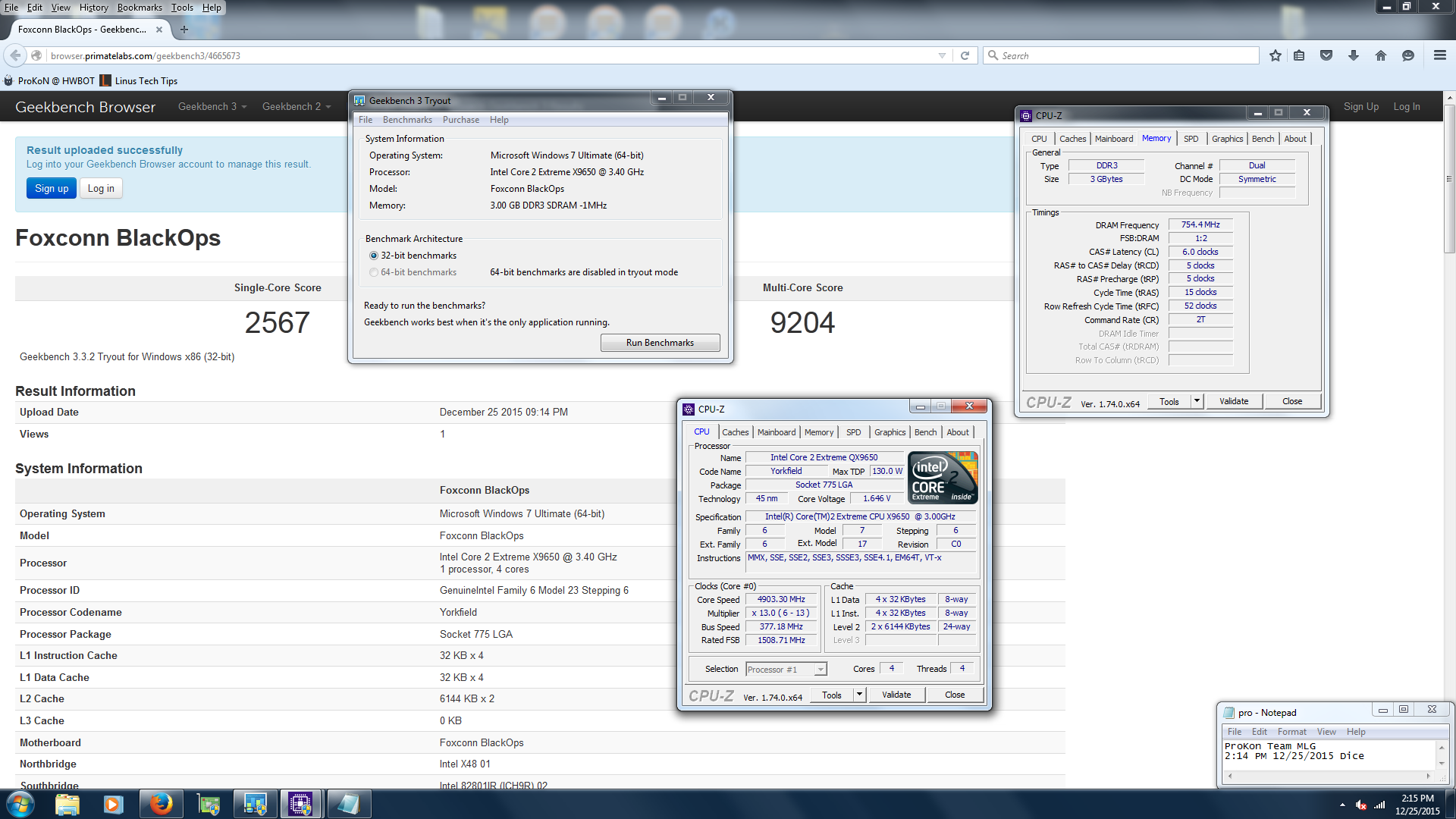Open Windows Media Player taskbar icon
Image resolution: width=1456 pixels, height=819 pixels.
tap(113, 804)
